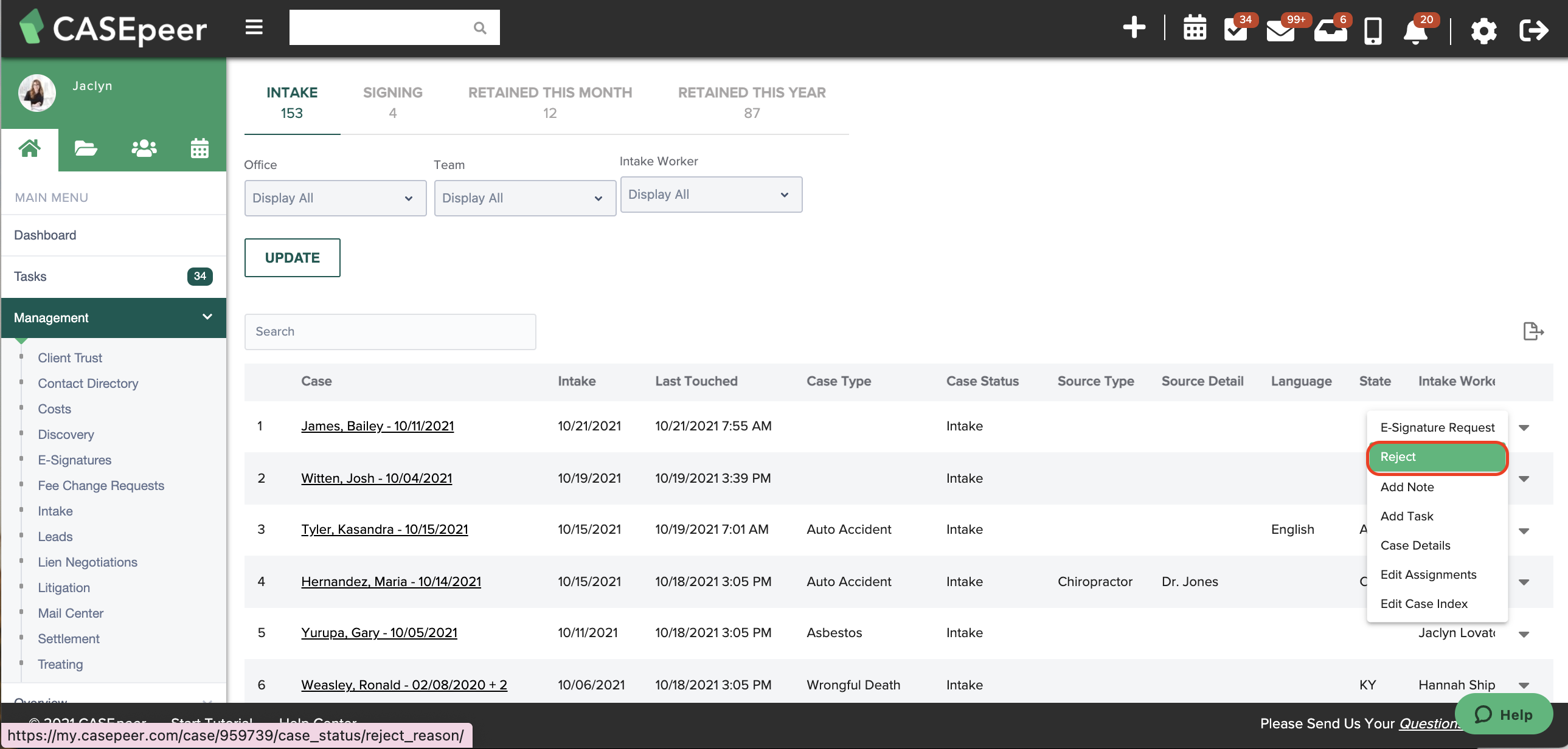Click the logout icon top right
This screenshot has width=1568, height=749.
coord(1534,29)
